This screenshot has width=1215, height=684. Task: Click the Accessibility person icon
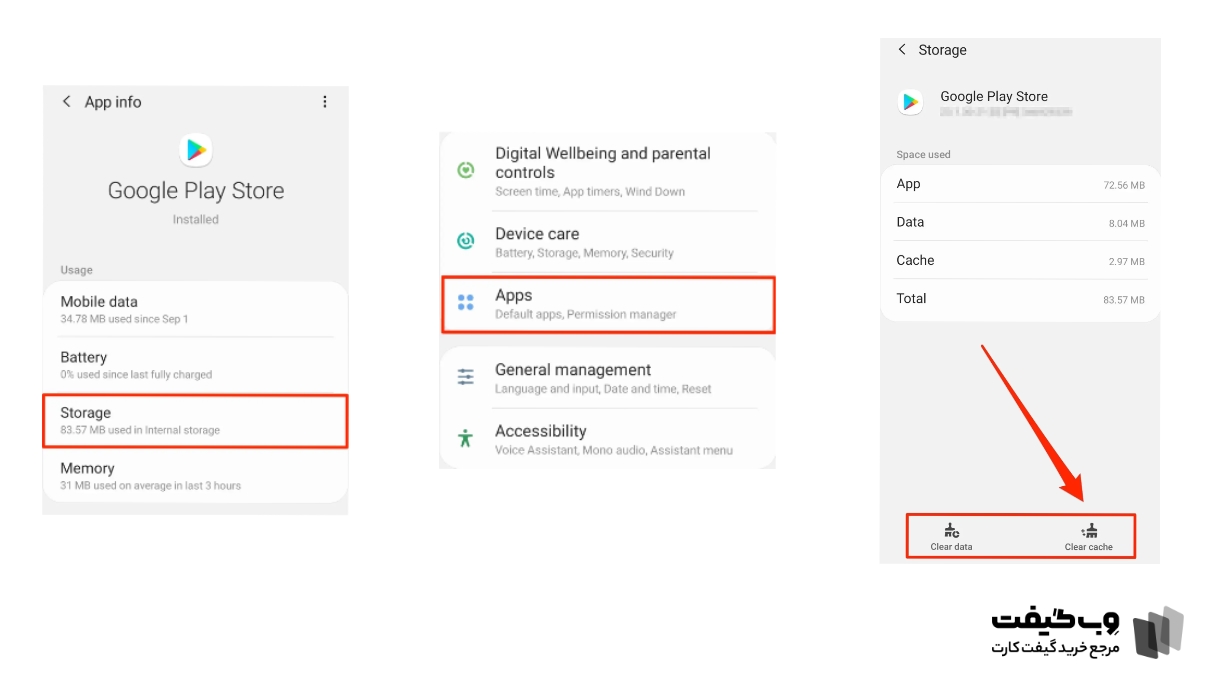465,438
